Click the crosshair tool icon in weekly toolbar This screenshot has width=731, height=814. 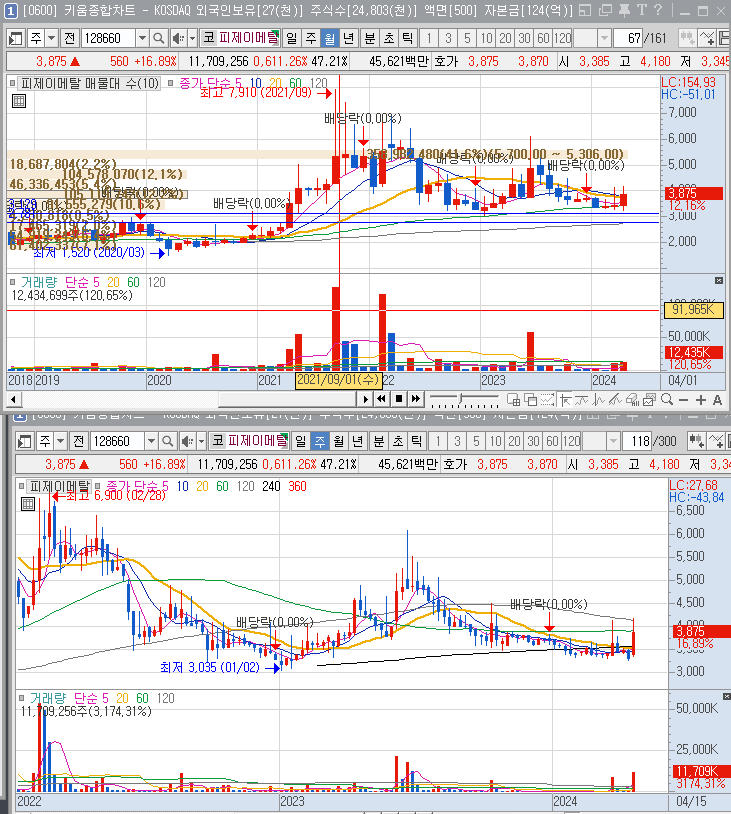click(x=697, y=441)
